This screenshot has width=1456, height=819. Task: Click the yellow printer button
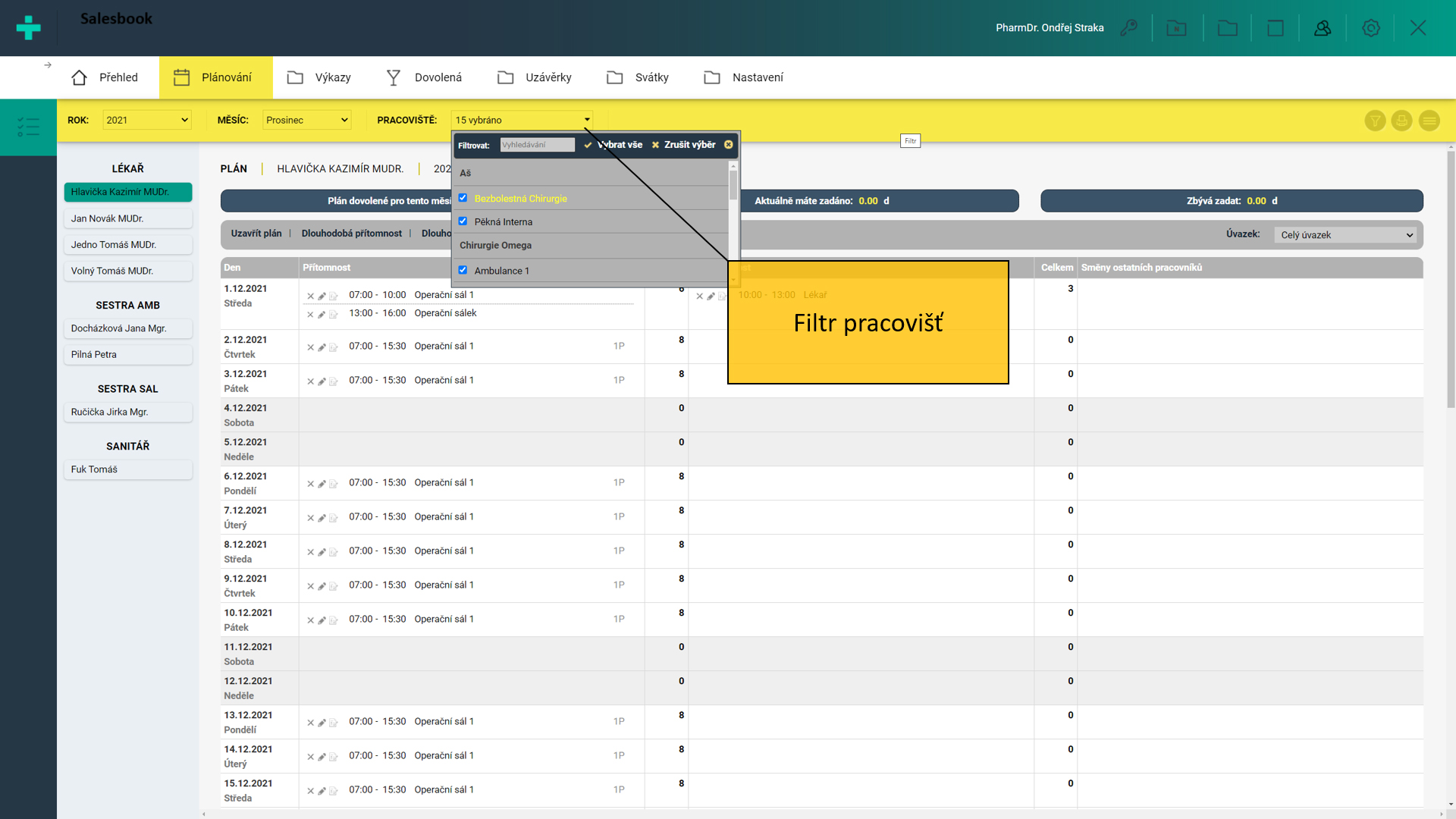tap(1401, 121)
